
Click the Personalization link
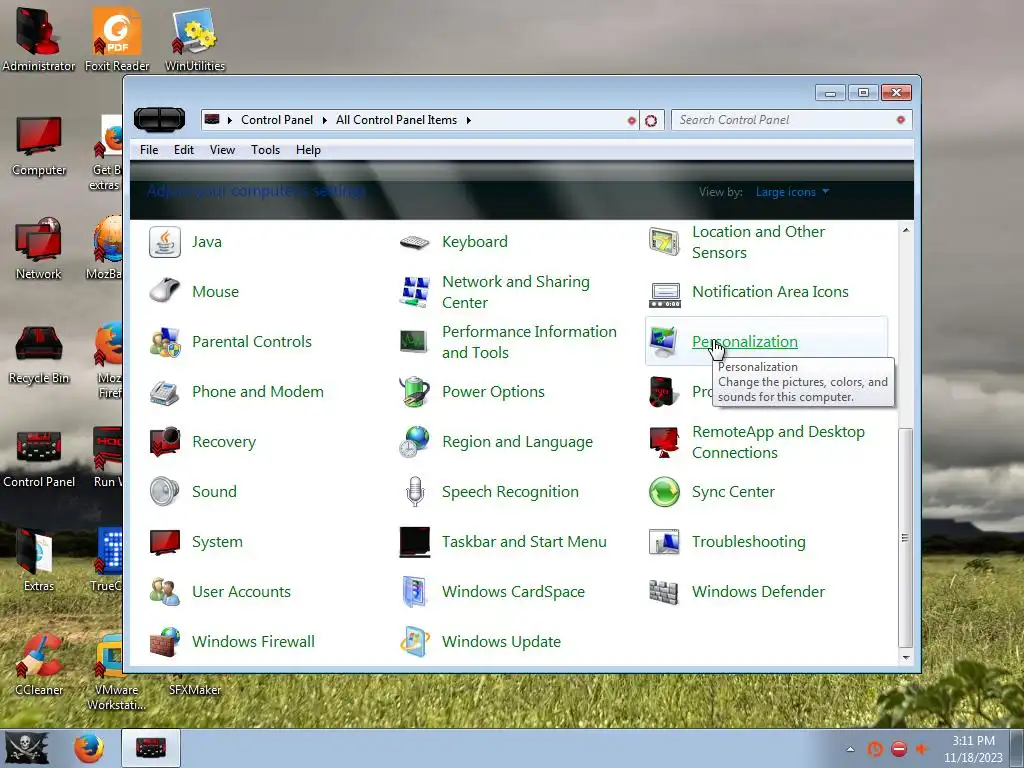744,342
